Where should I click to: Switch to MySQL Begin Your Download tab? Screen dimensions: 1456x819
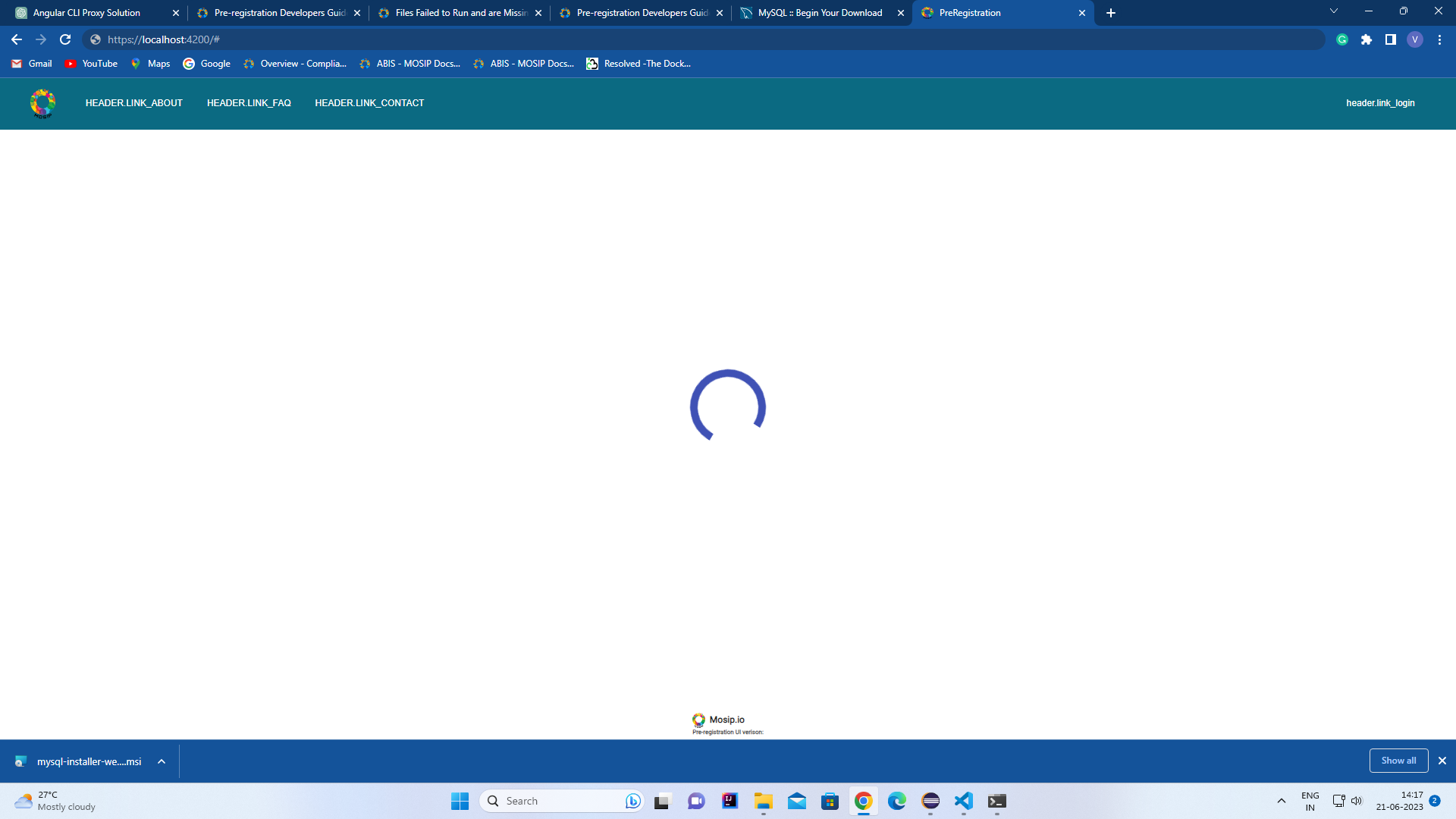[820, 13]
